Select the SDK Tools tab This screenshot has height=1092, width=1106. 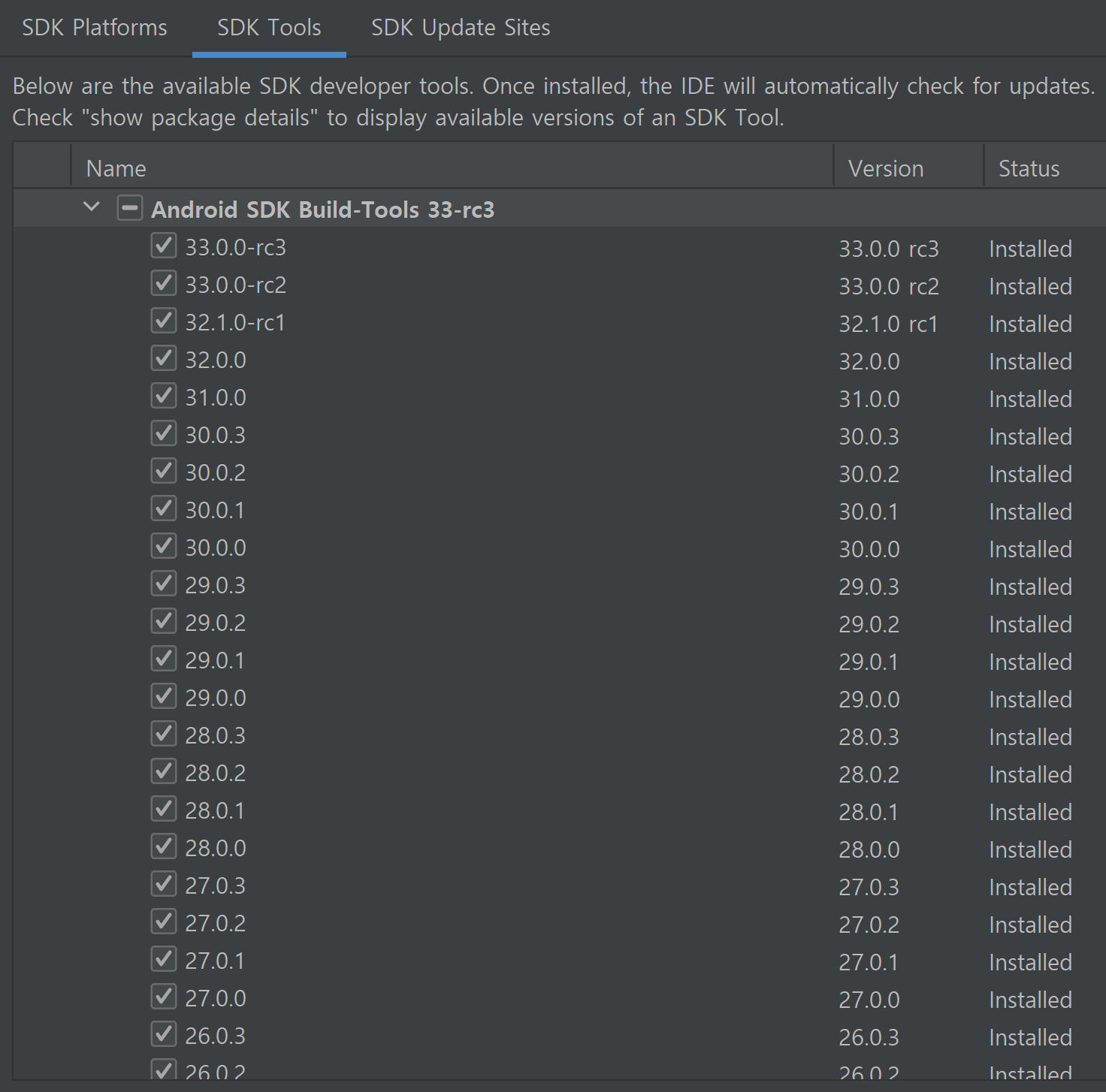[x=269, y=28]
